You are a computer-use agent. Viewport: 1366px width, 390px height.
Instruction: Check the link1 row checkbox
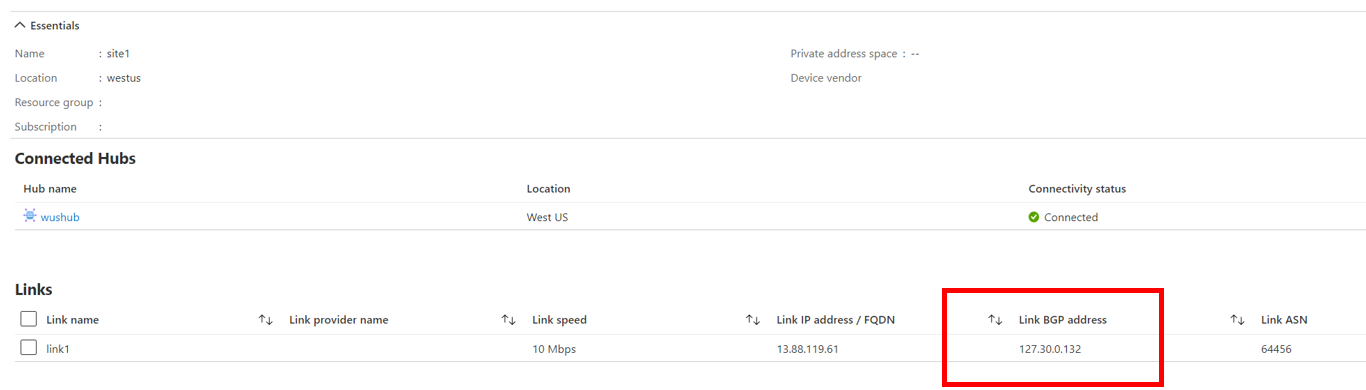(29, 348)
